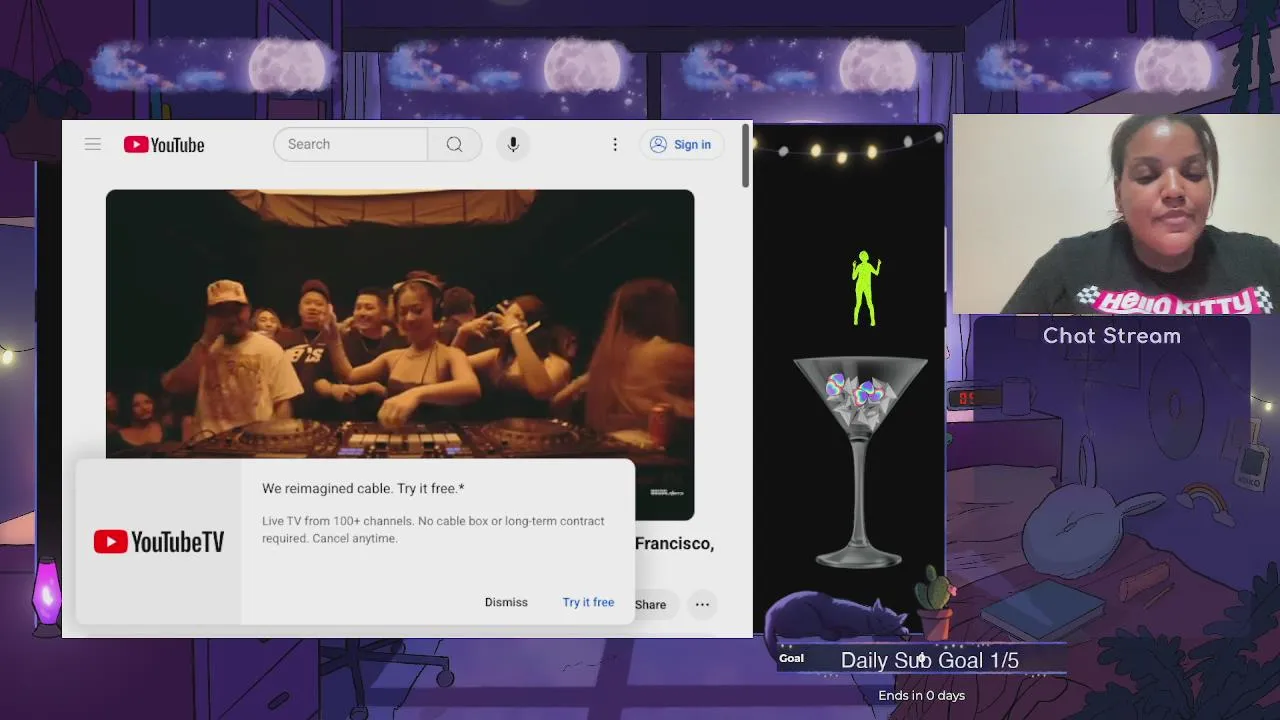Focus the YouTube Search field
Viewport: 1280px width, 720px height.
[x=350, y=144]
